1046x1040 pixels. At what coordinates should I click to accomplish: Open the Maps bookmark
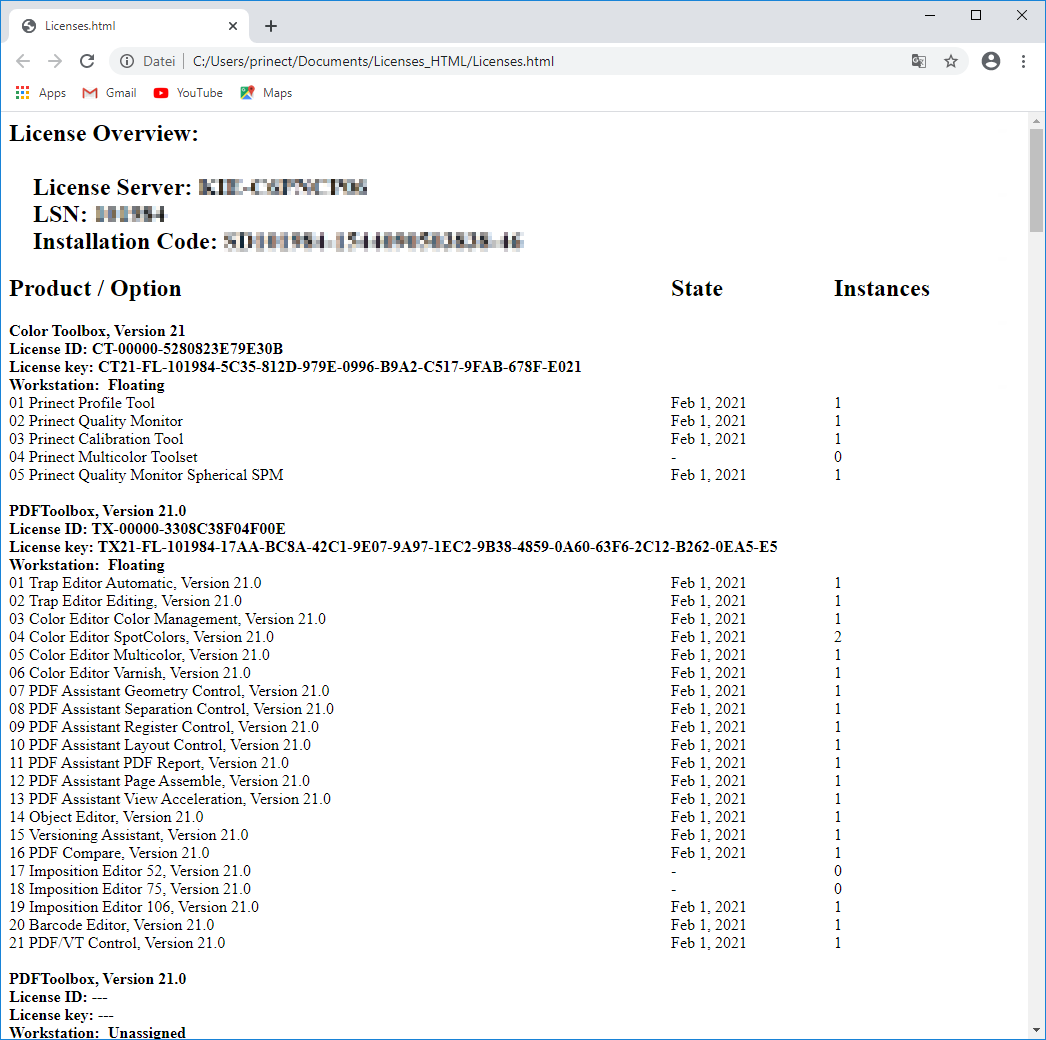click(265, 92)
